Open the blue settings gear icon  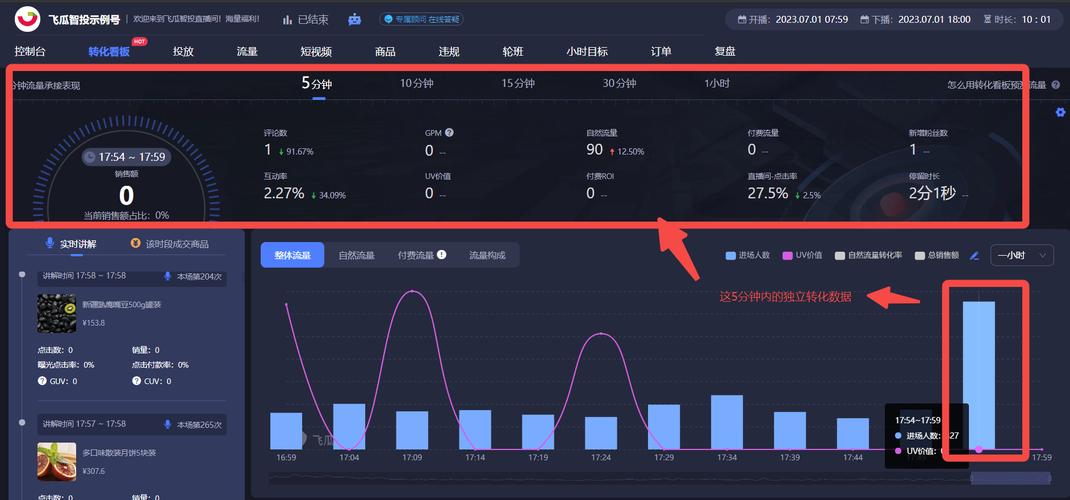(x=1060, y=112)
